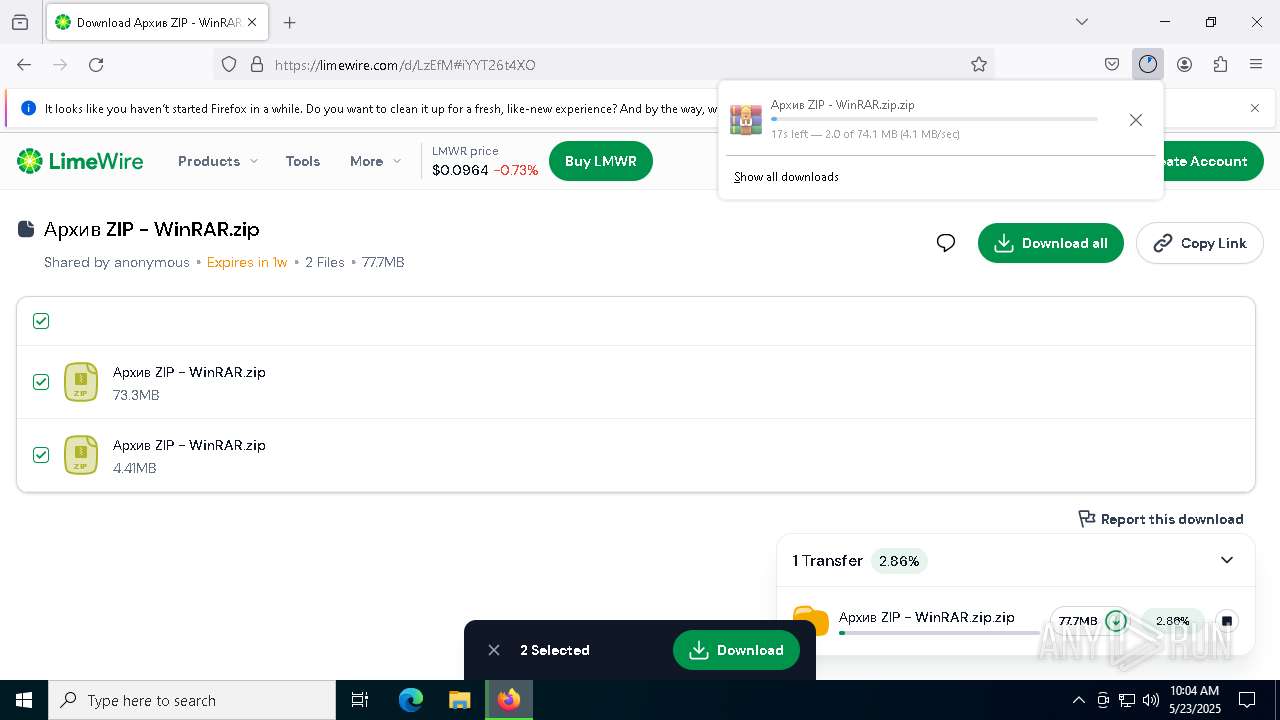Stop the transfer with square button

(x=1226, y=621)
